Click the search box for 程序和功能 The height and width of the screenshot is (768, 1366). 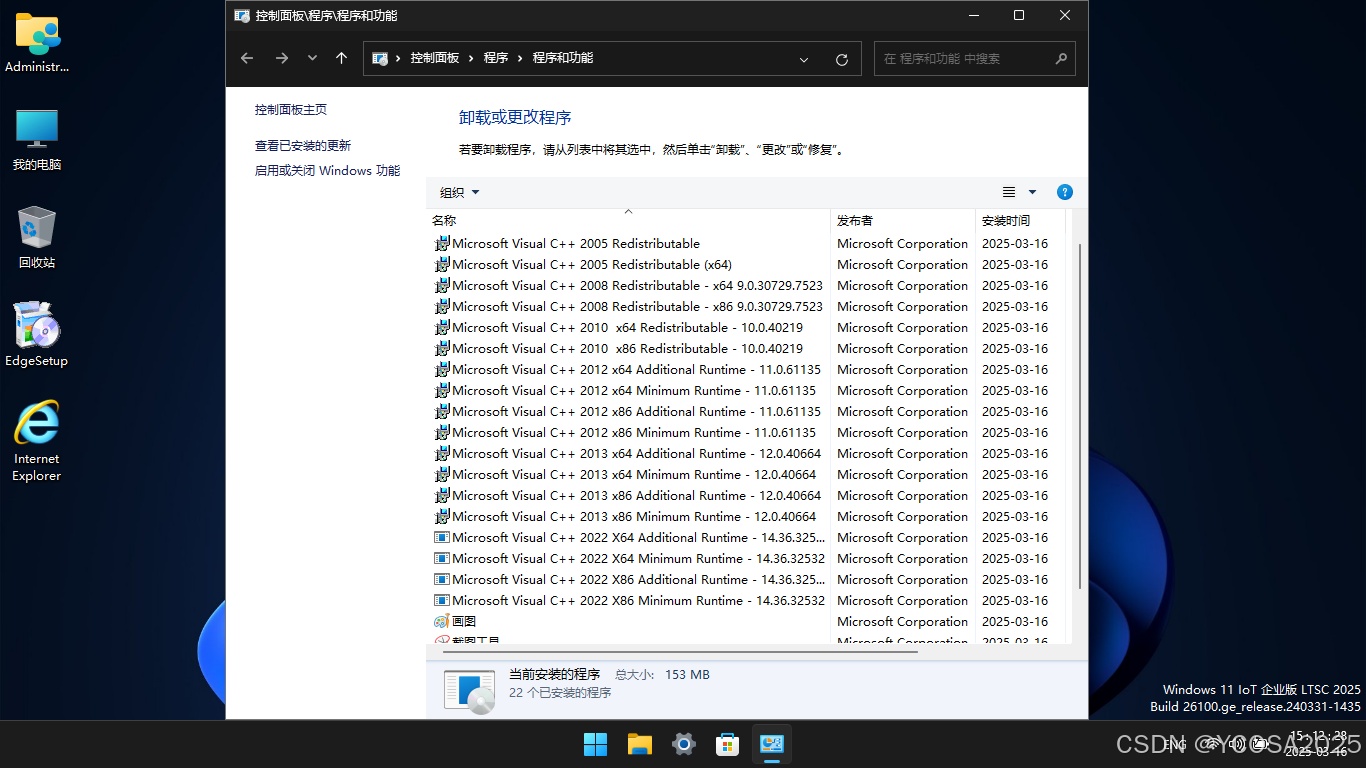975,59
